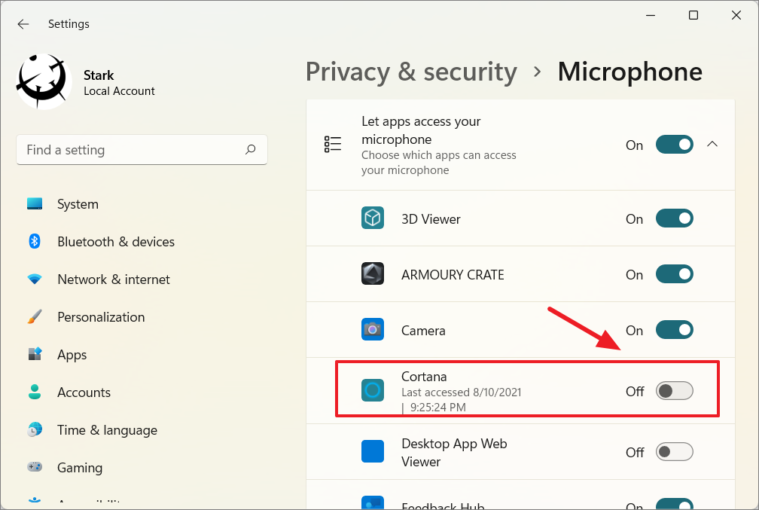Open Bluetooth & devices settings
The image size is (759, 510).
pyautogui.click(x=116, y=241)
